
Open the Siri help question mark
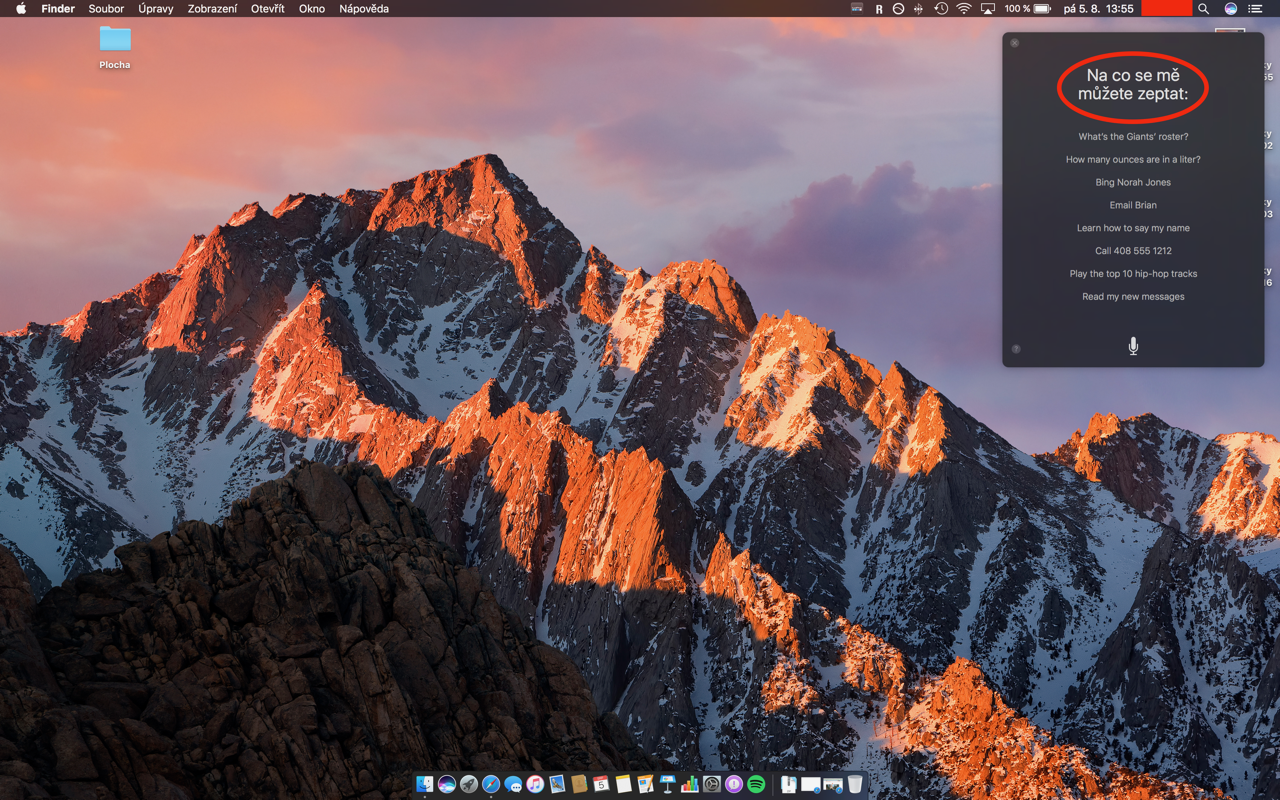coord(1016,349)
